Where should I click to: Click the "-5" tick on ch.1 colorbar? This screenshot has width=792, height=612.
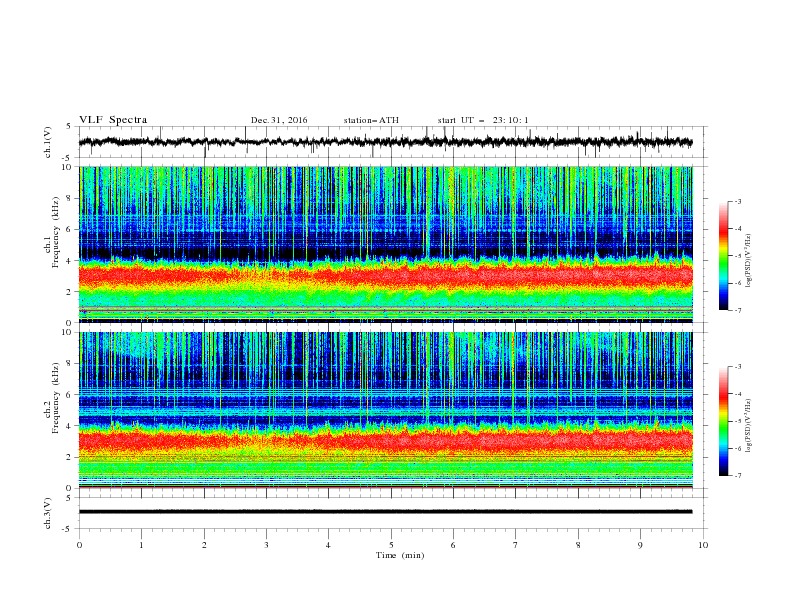click(x=738, y=256)
